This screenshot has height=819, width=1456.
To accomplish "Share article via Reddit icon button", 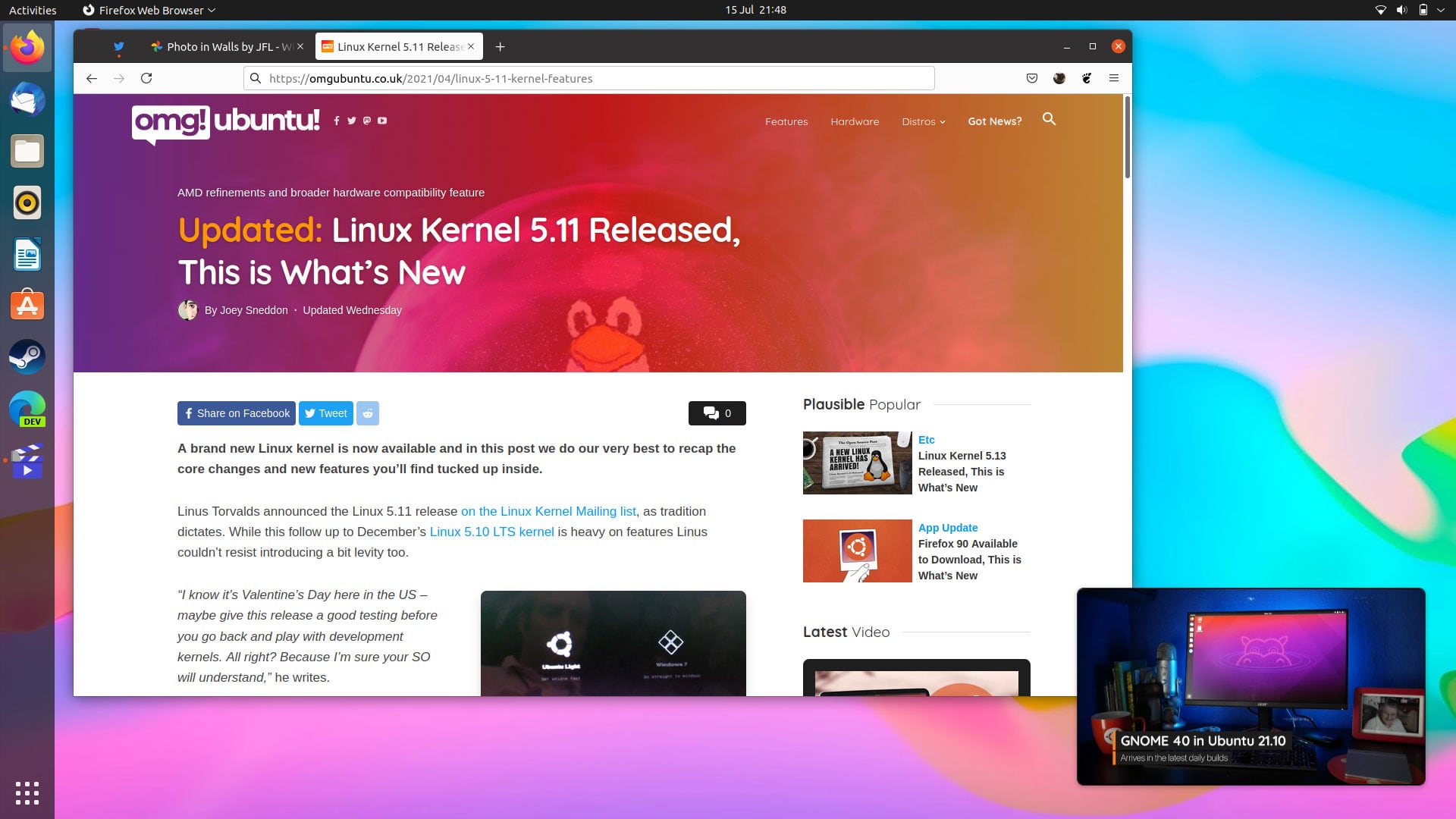I will [368, 413].
